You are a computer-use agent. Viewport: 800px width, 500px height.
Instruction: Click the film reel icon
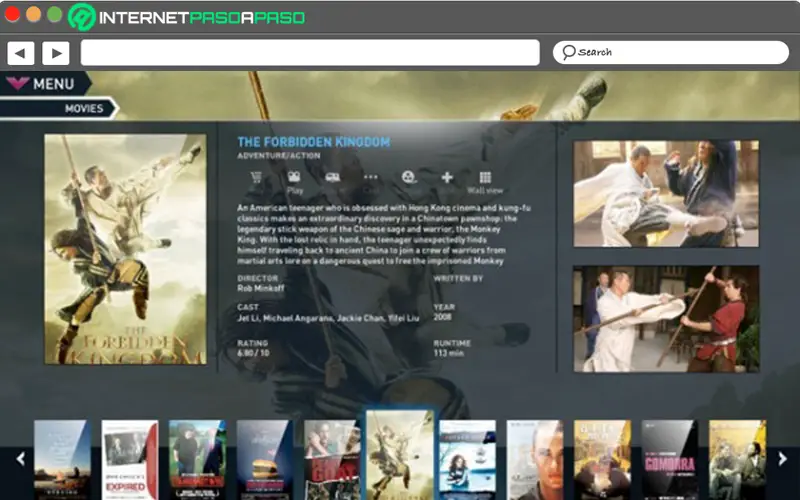[409, 177]
